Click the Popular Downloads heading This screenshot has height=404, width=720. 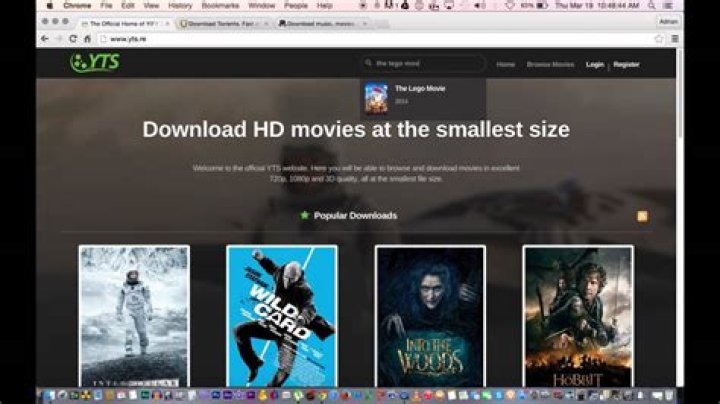(355, 215)
